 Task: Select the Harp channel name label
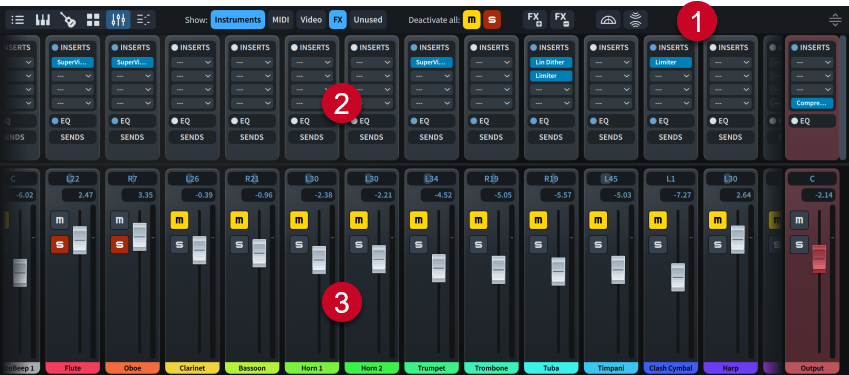point(730,368)
